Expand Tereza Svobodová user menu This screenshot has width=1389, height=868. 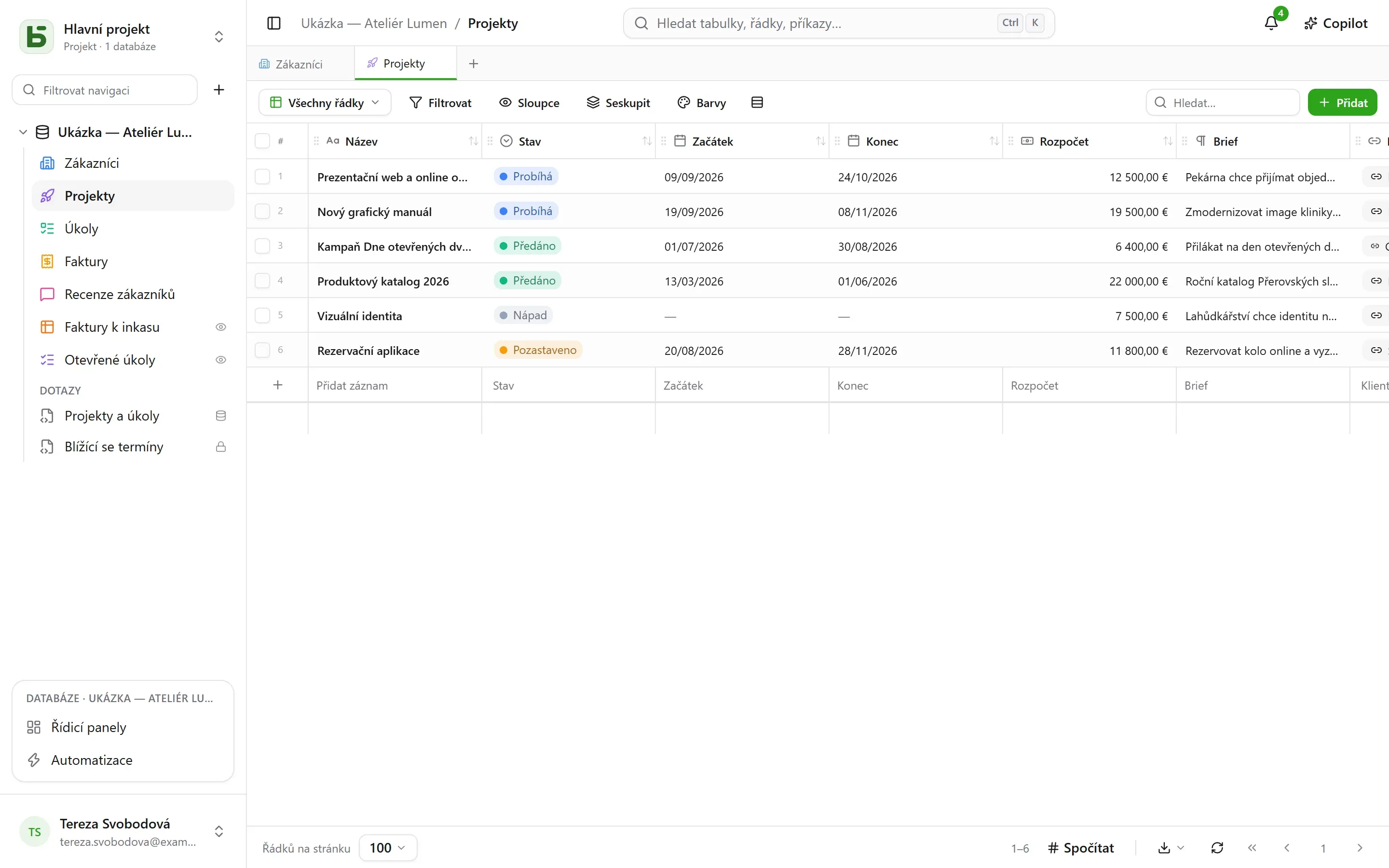coord(218,831)
